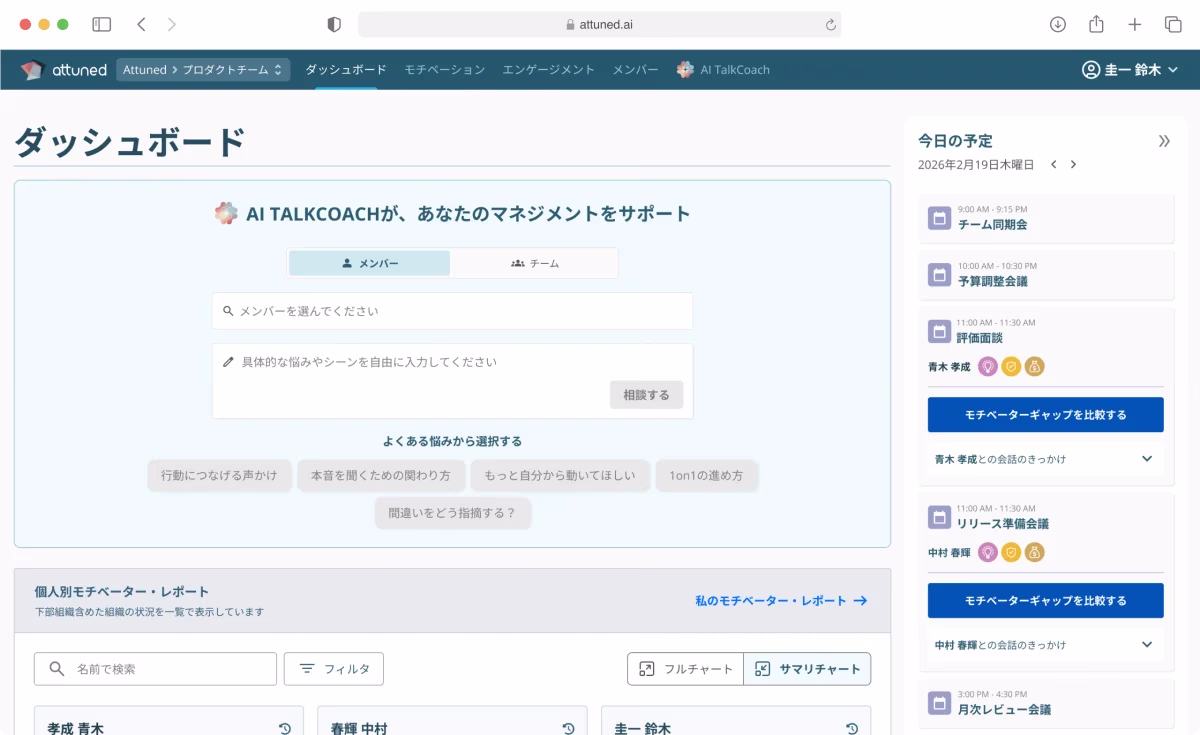Viewport: 1200px width, 735px height.
Task: Open the エンゲージメント navigation tab
Action: click(548, 69)
